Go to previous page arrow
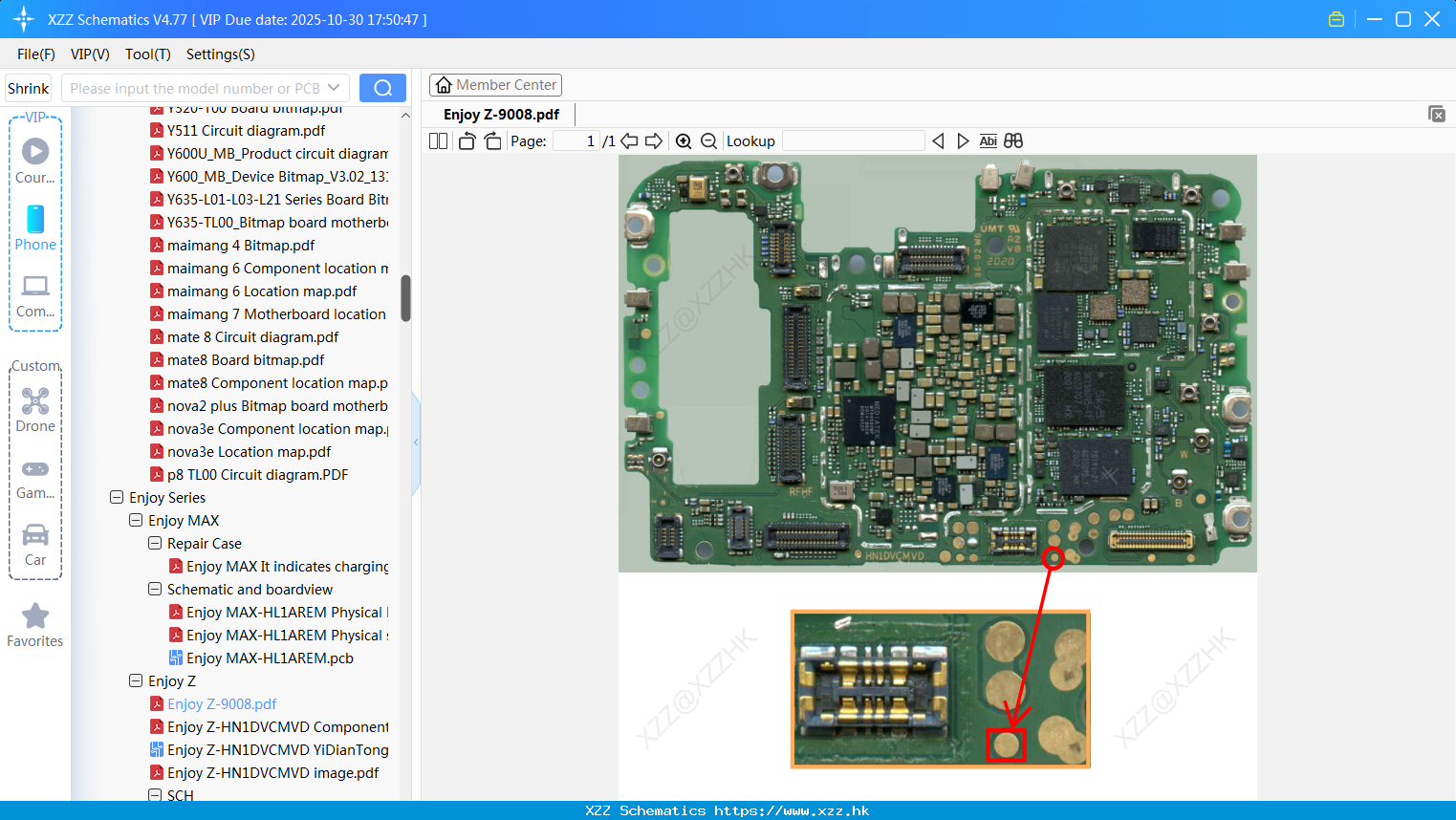This screenshot has width=1456, height=820. click(629, 140)
